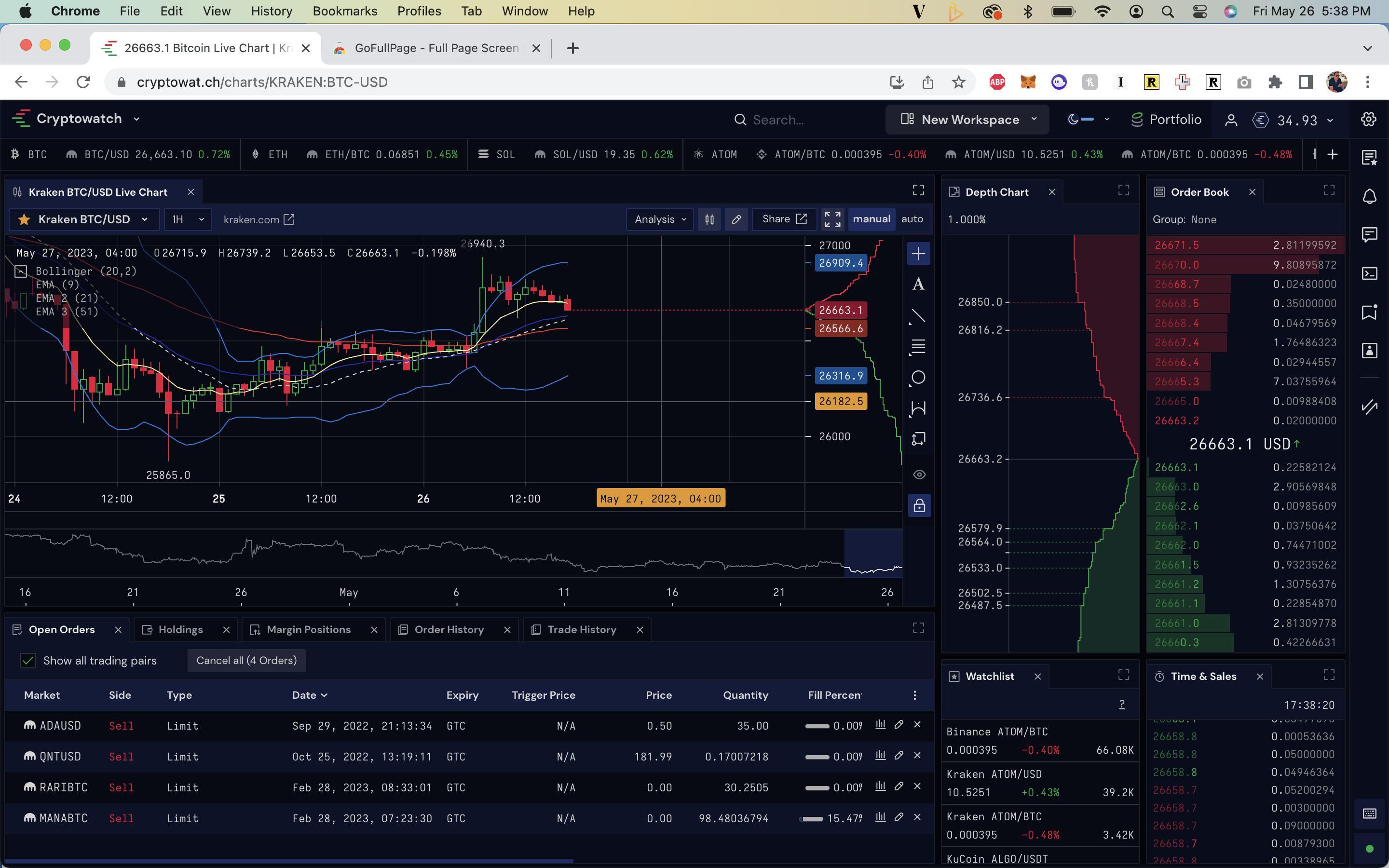Viewport: 1389px width, 868px height.
Task: Uncheck Show all trading pairs
Action: (x=27, y=661)
